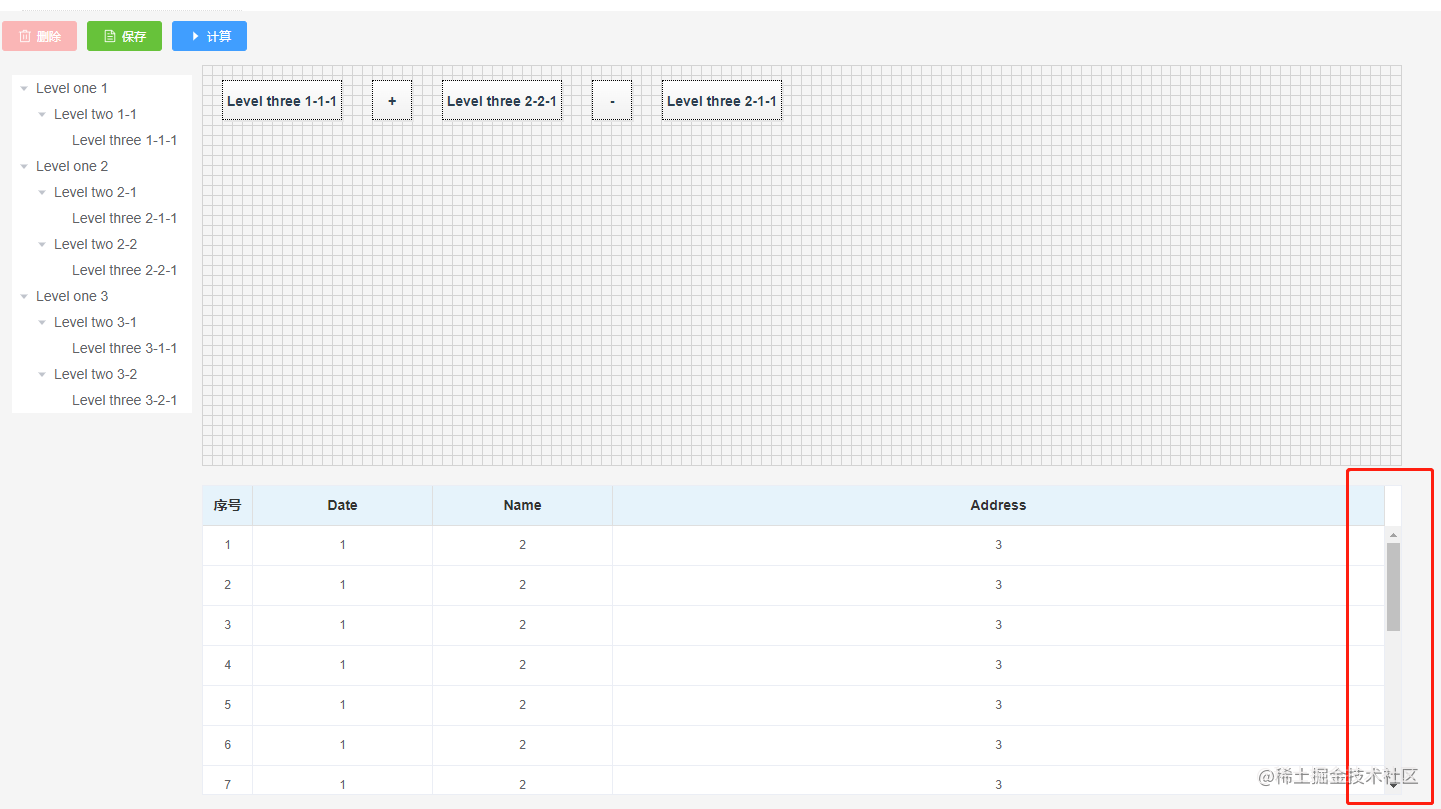This screenshot has height=809, width=1441.
Task: Collapse the Level one 2 tree node
Action: pyautogui.click(x=24, y=167)
